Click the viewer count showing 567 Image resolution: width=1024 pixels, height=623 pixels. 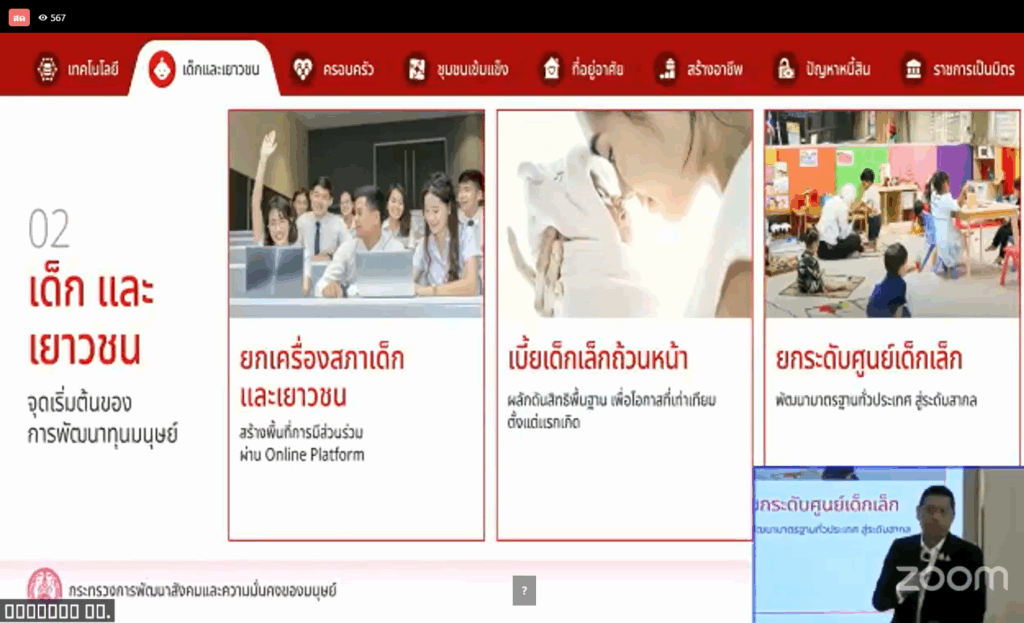tap(52, 17)
